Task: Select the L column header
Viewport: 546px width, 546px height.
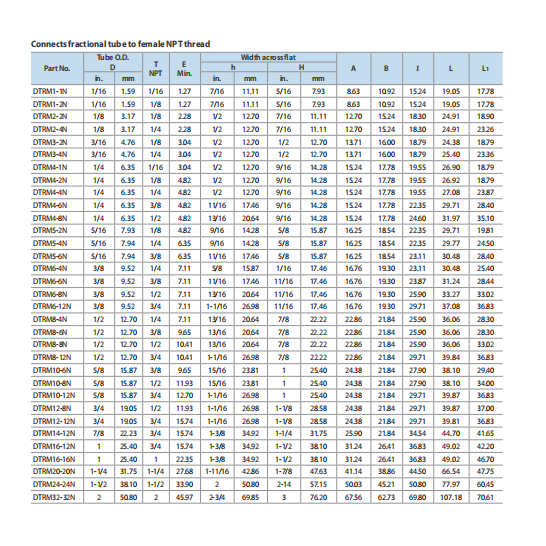Action: (451, 68)
